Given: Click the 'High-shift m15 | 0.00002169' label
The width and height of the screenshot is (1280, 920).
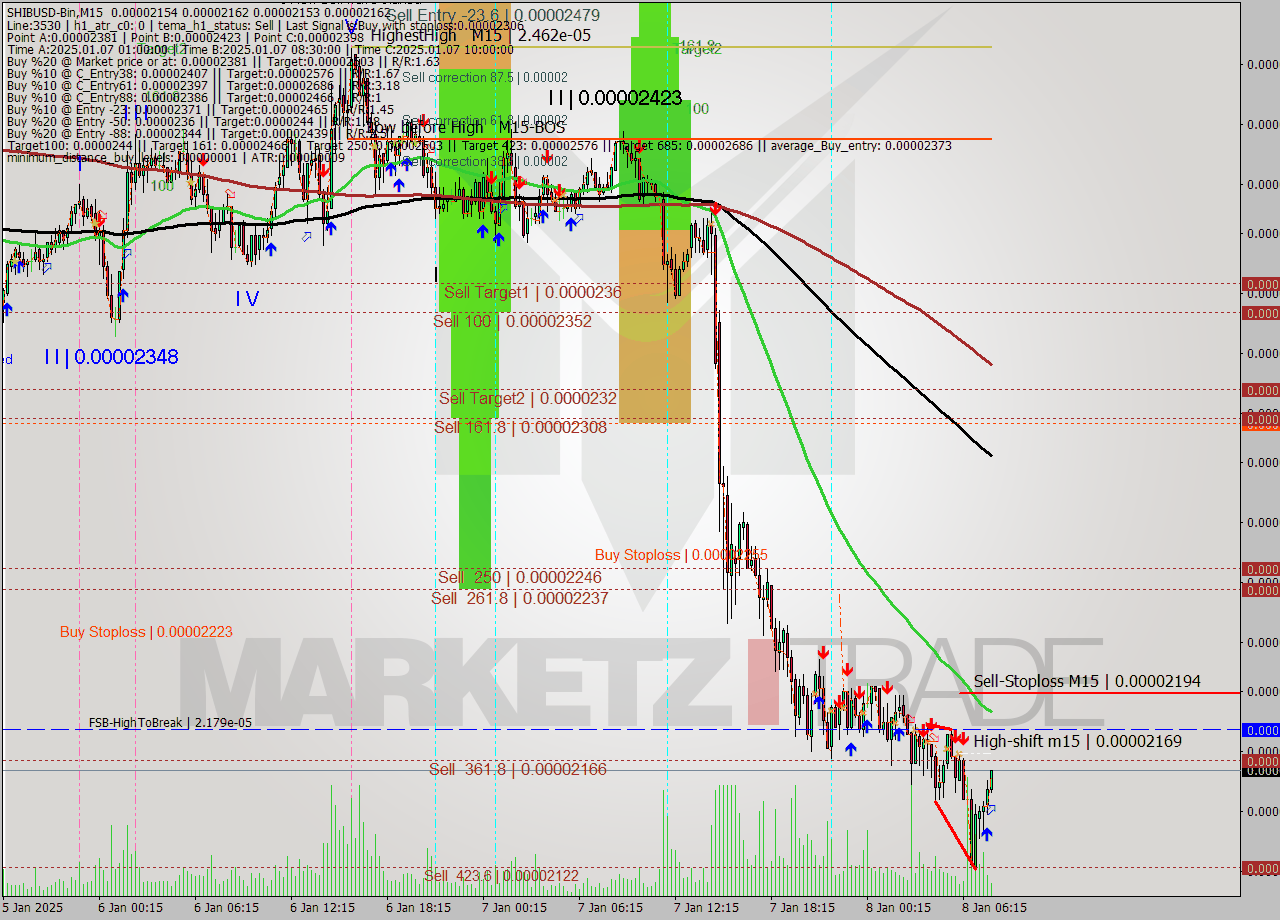Looking at the screenshot, I should click(1077, 741).
